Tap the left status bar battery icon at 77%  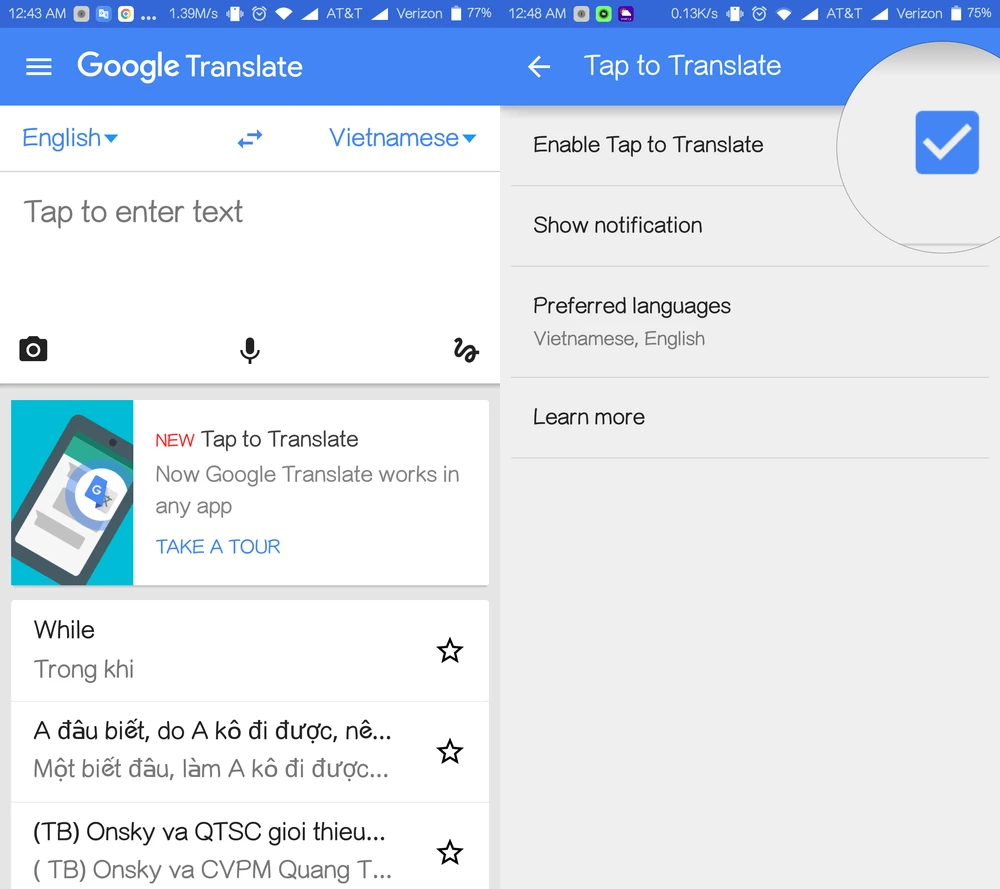point(456,13)
